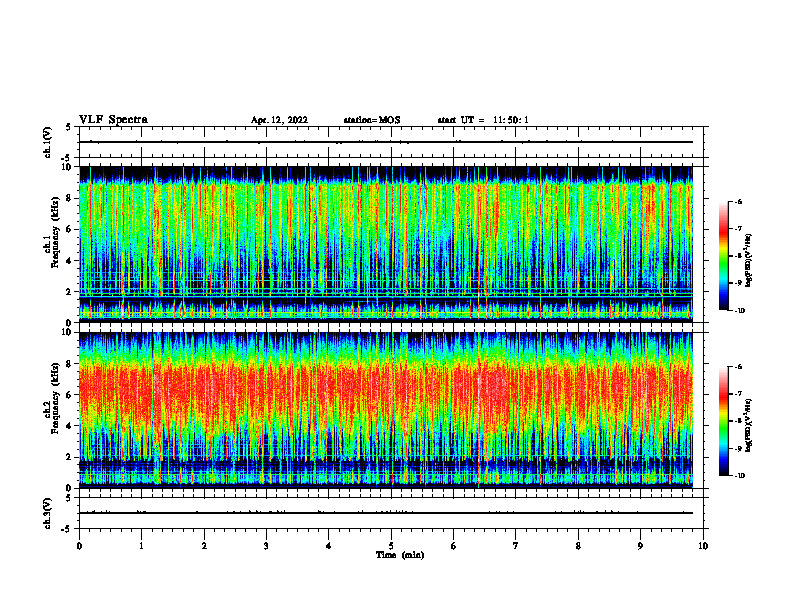Click the "ch.1(V)" vertical axis label
Screen dimensions: 792x612
(47, 142)
